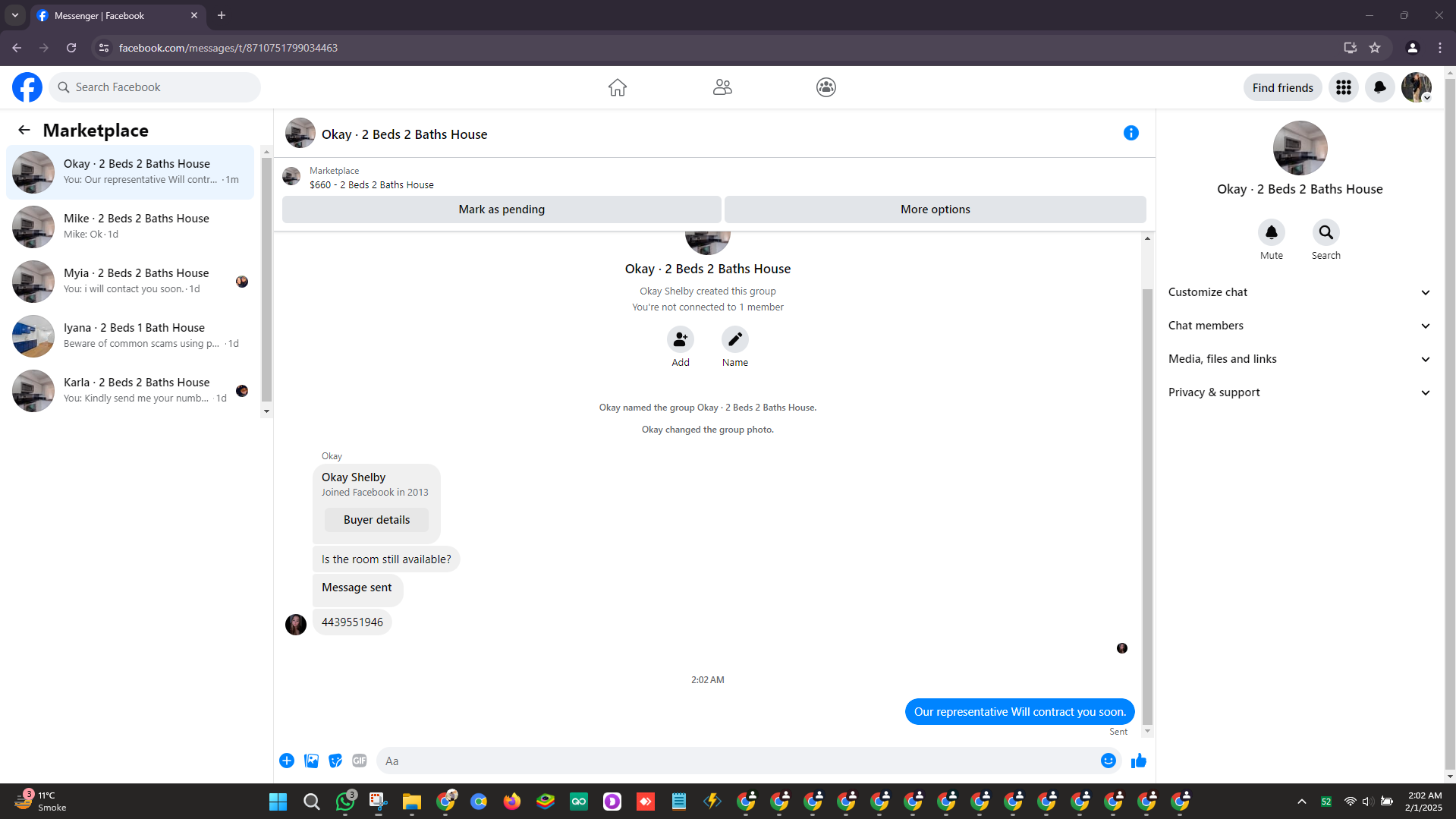Image resolution: width=1456 pixels, height=819 pixels.
Task: Show hidden system tray icons chevron
Action: point(1301,802)
